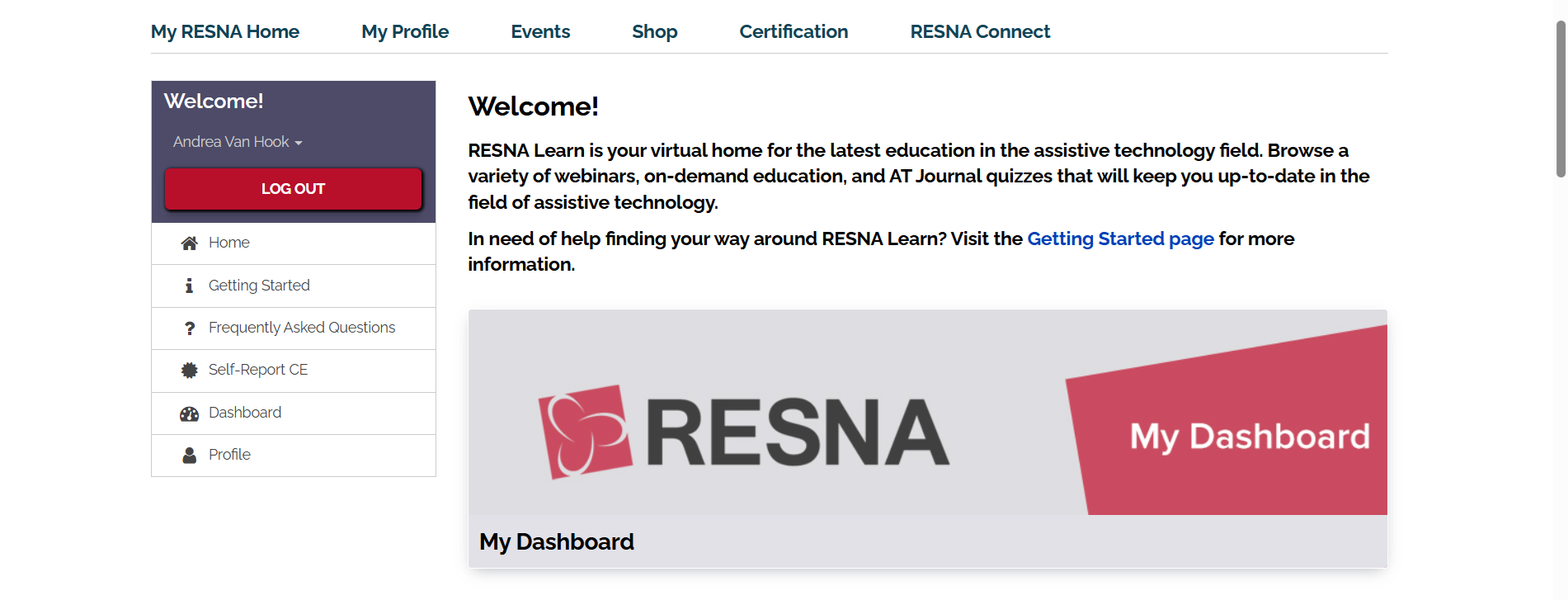This screenshot has height=600, width=1568.
Task: Open the Certification menu item
Action: (x=793, y=31)
